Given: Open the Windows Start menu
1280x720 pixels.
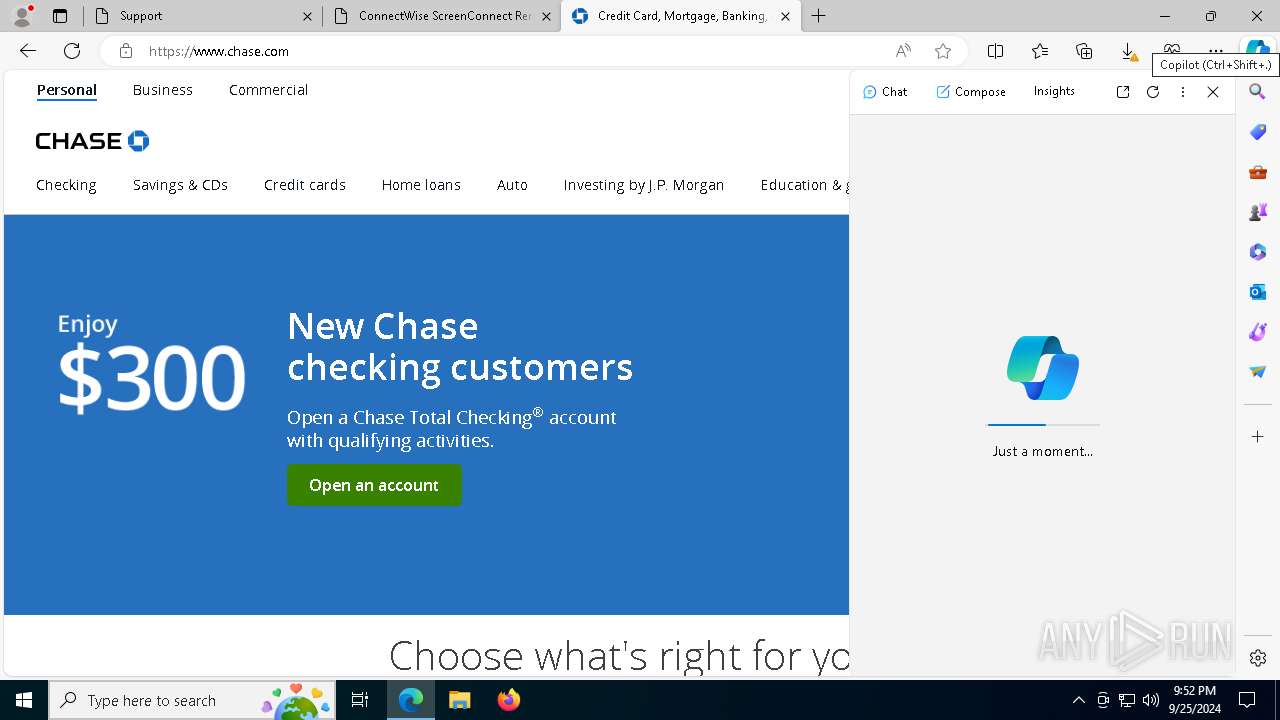Looking at the screenshot, I should 24,700.
